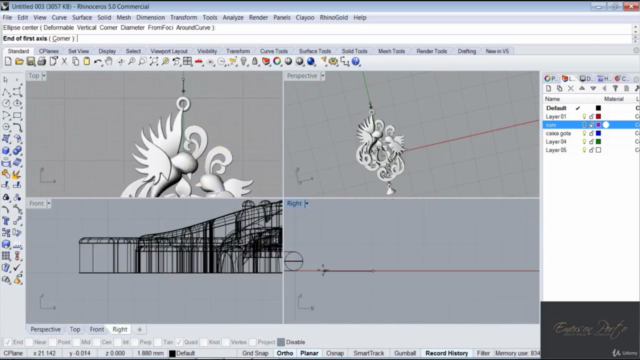The width and height of the screenshot is (640, 360).
Task: Toggle the lock icon of Layer 04
Action: coord(591,142)
